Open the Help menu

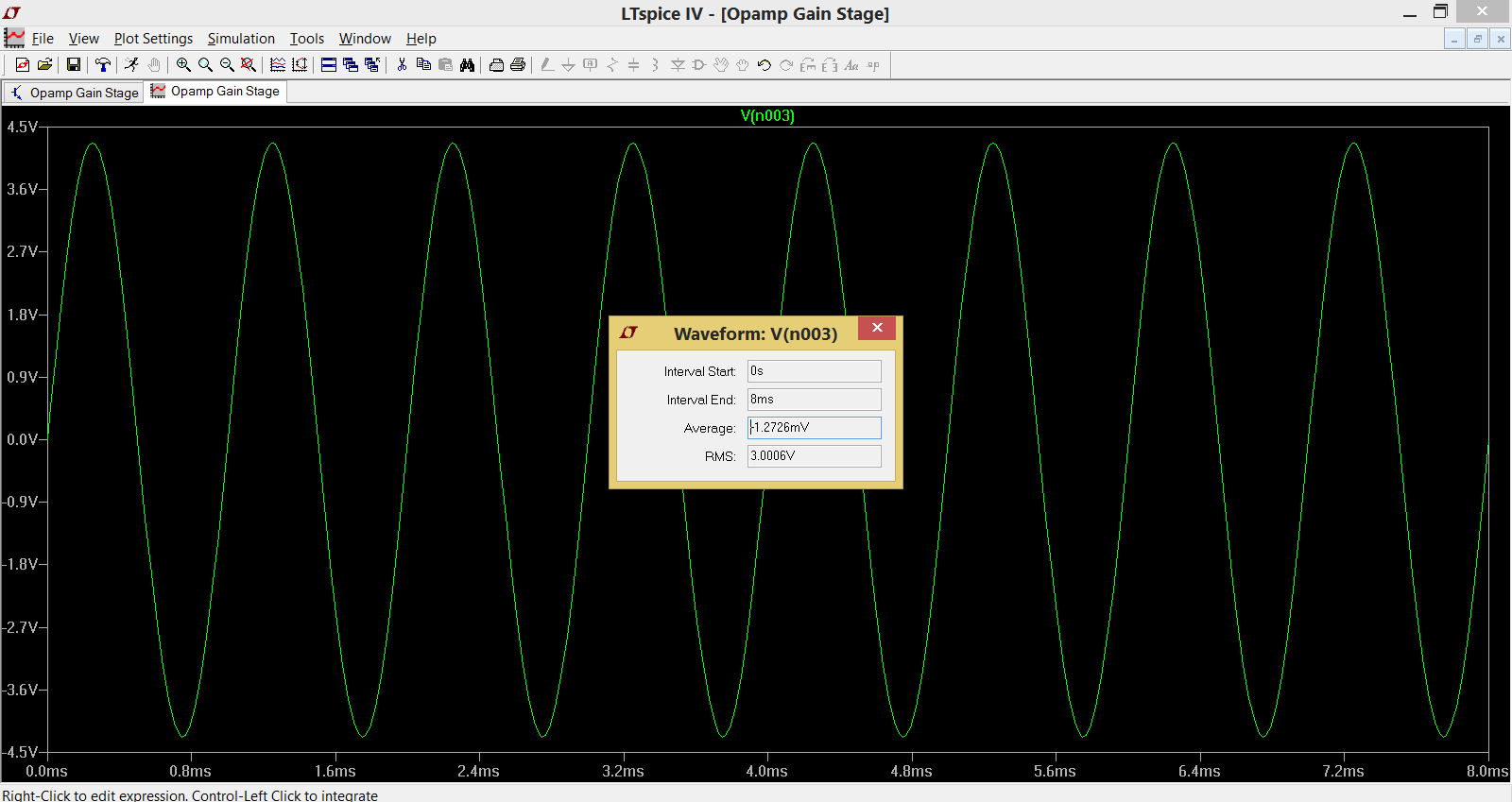coord(421,39)
